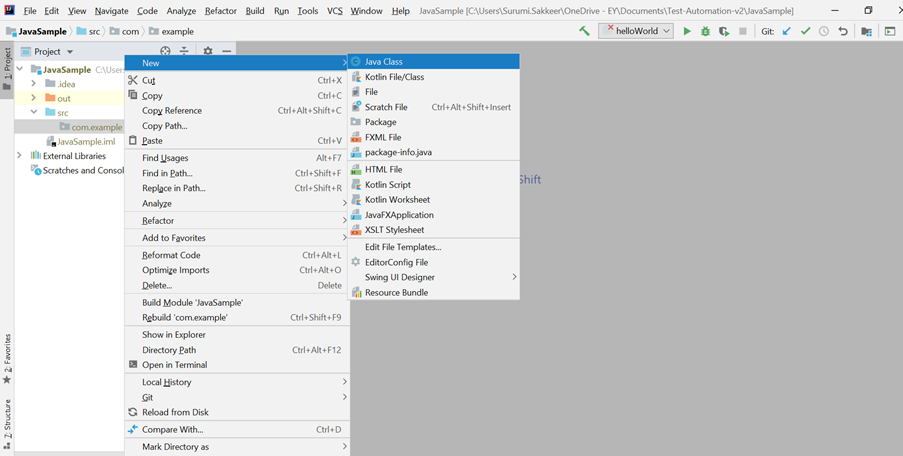Click the Copy icon in context menu
903x456 pixels.
point(133,95)
